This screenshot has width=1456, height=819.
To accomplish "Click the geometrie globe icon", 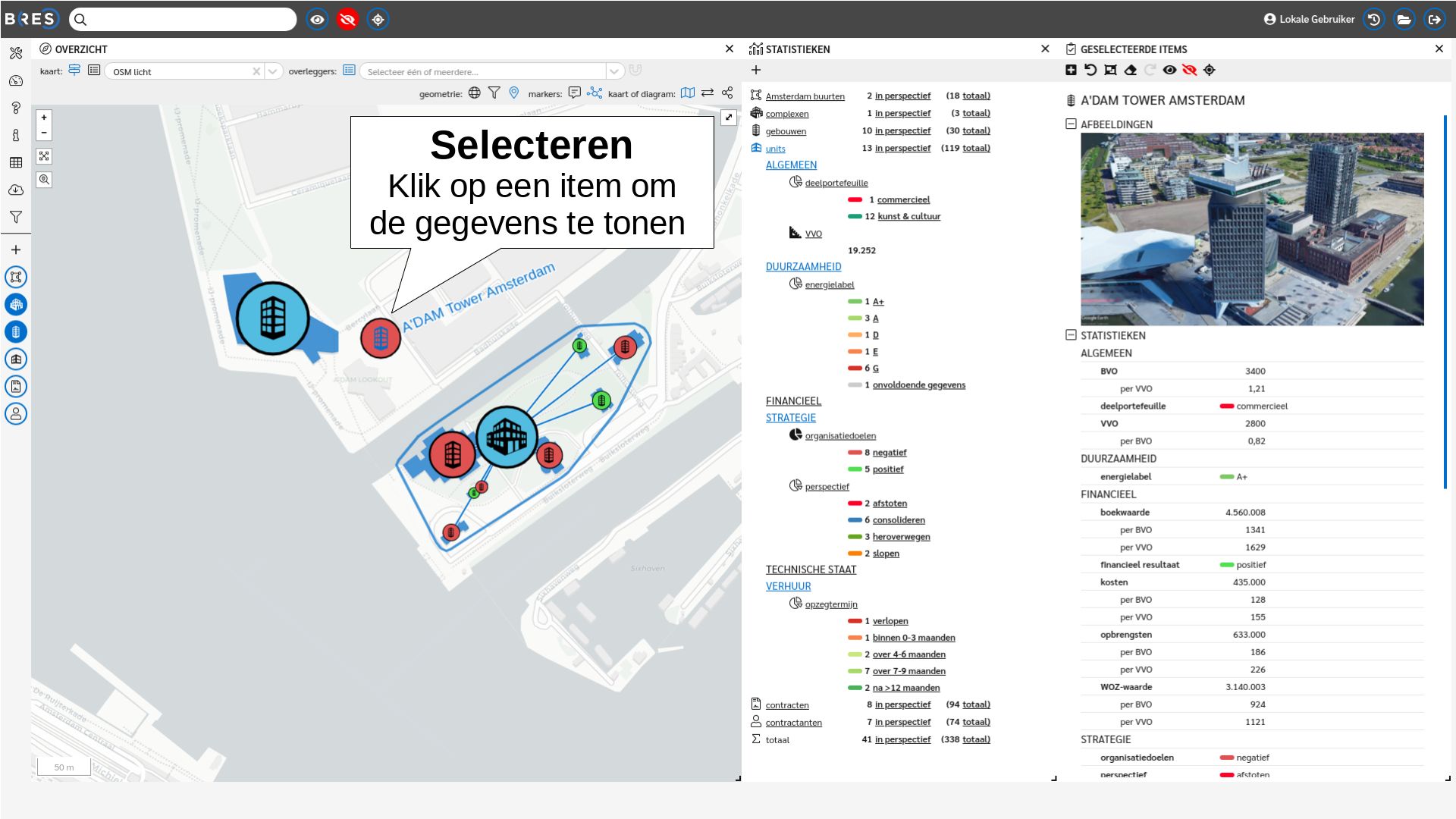I will 475,93.
